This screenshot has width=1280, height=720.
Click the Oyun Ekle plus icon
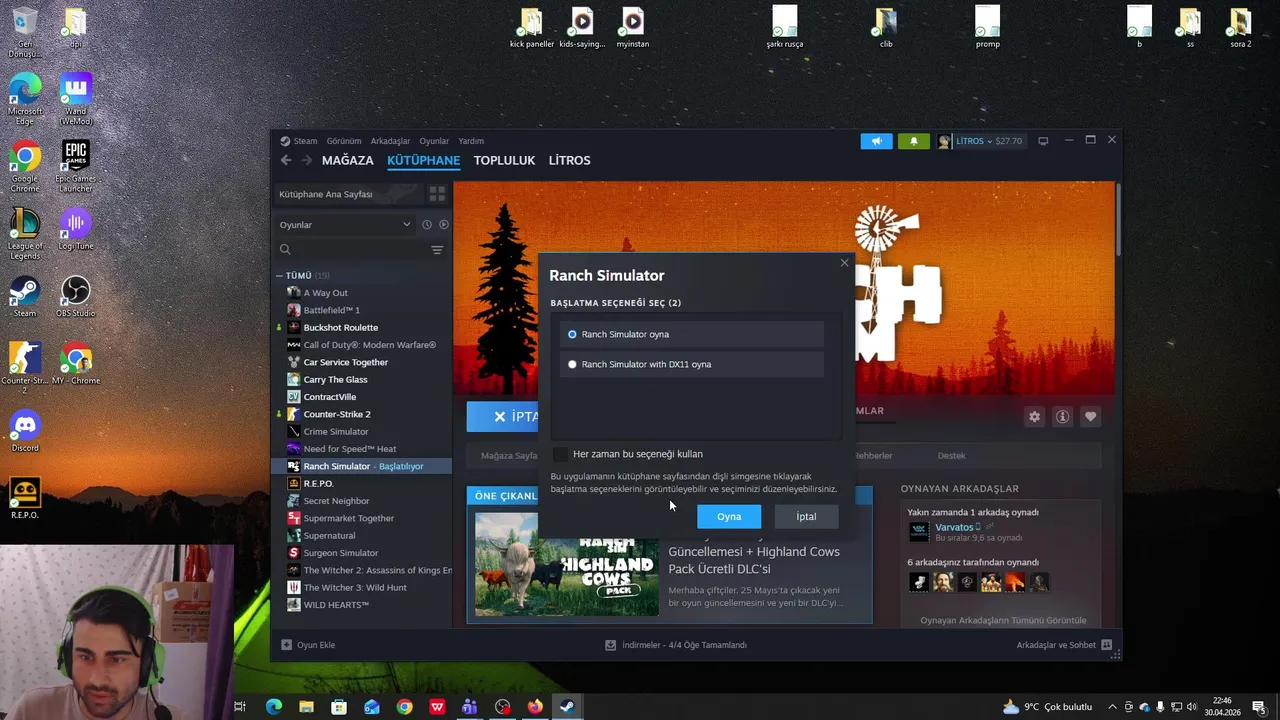286,645
